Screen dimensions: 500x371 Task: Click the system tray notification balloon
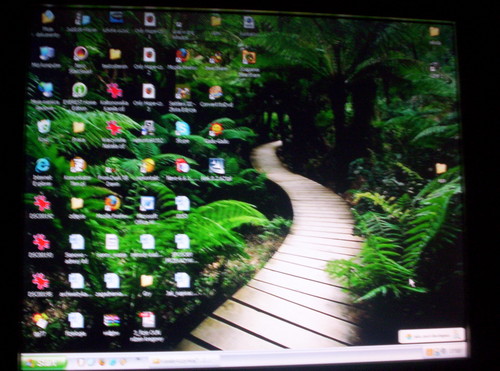click(431, 336)
